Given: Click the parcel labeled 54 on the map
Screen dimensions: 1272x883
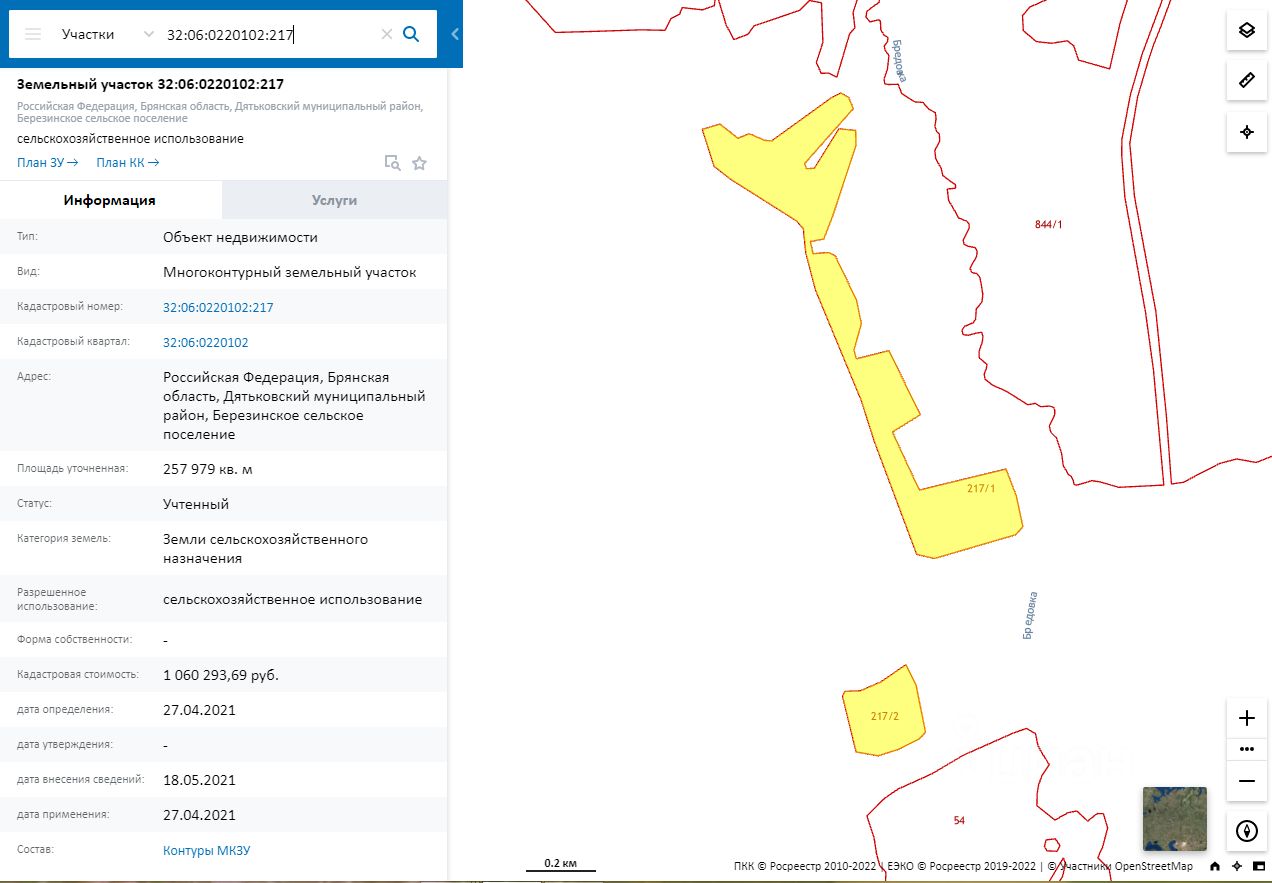Looking at the screenshot, I should (x=959, y=820).
